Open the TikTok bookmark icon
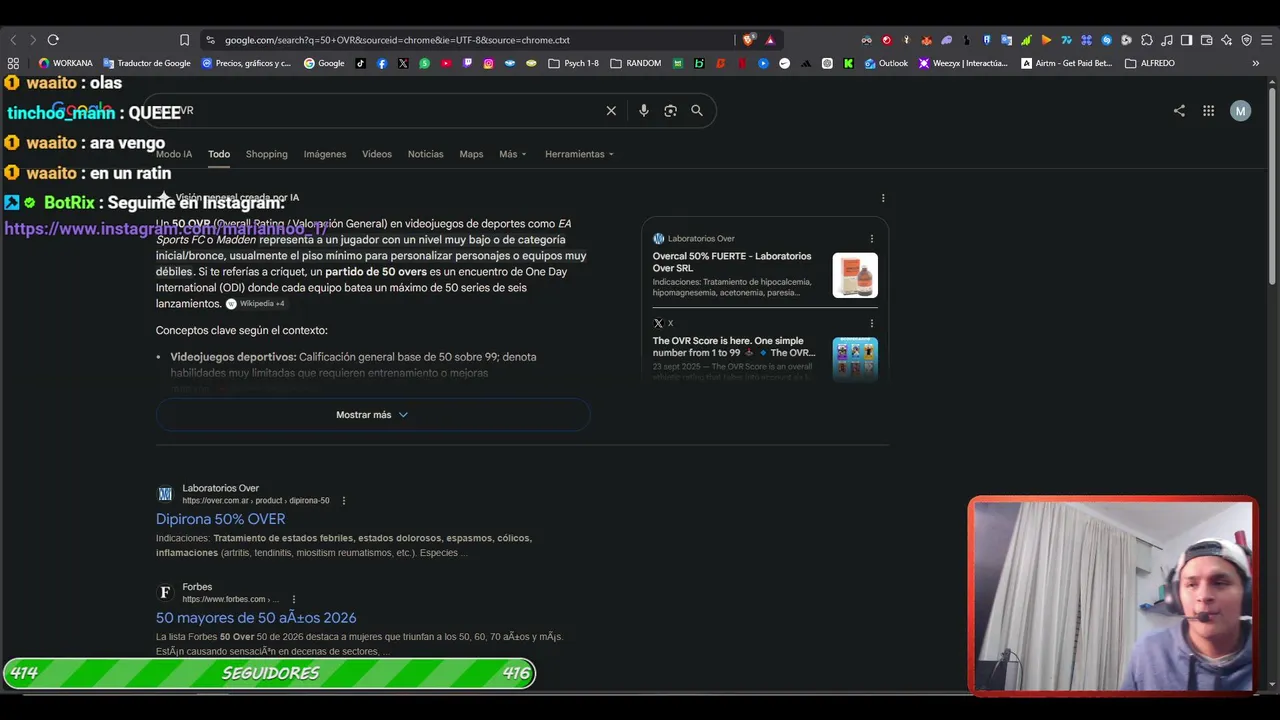 360,63
